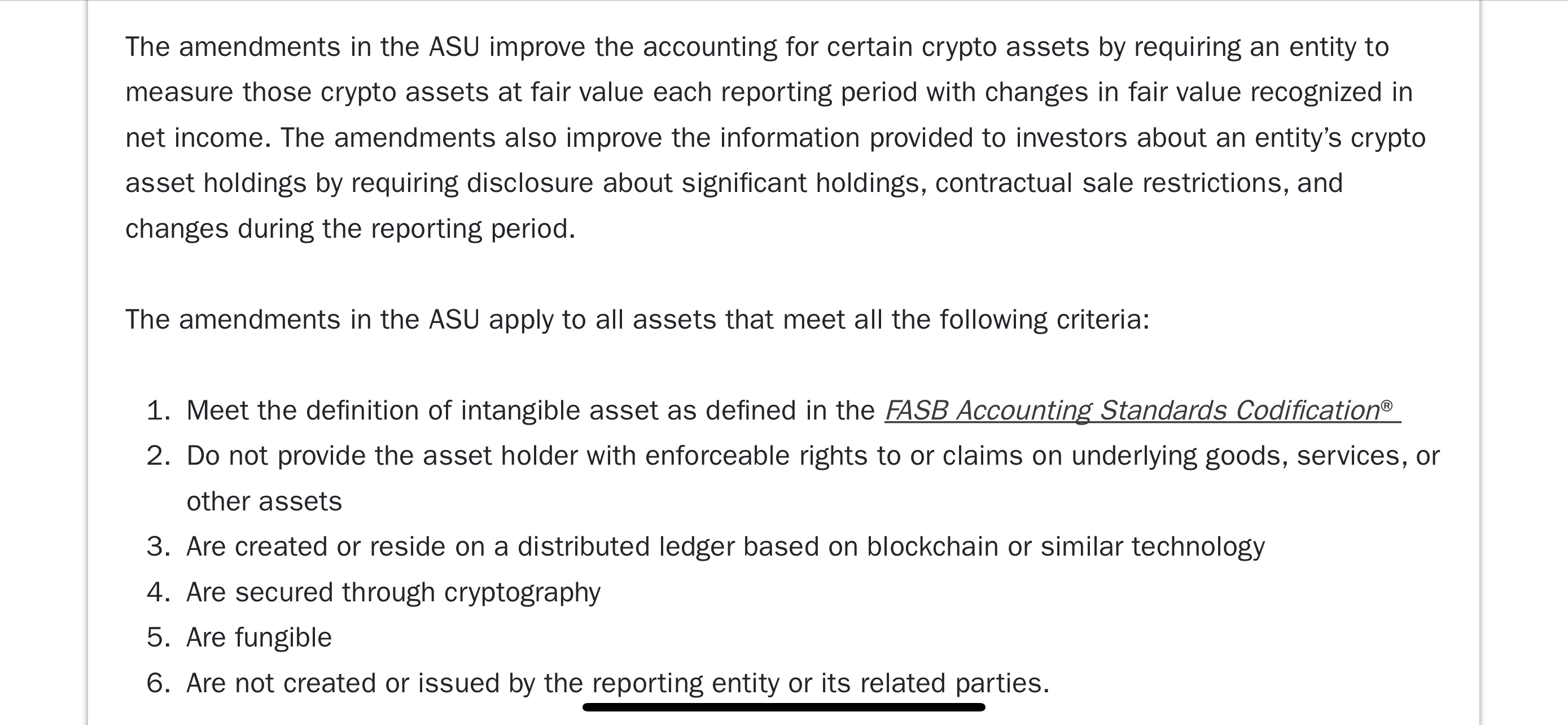
Task: Open the FASB Accounting Standards Codification link
Action: pos(1132,411)
